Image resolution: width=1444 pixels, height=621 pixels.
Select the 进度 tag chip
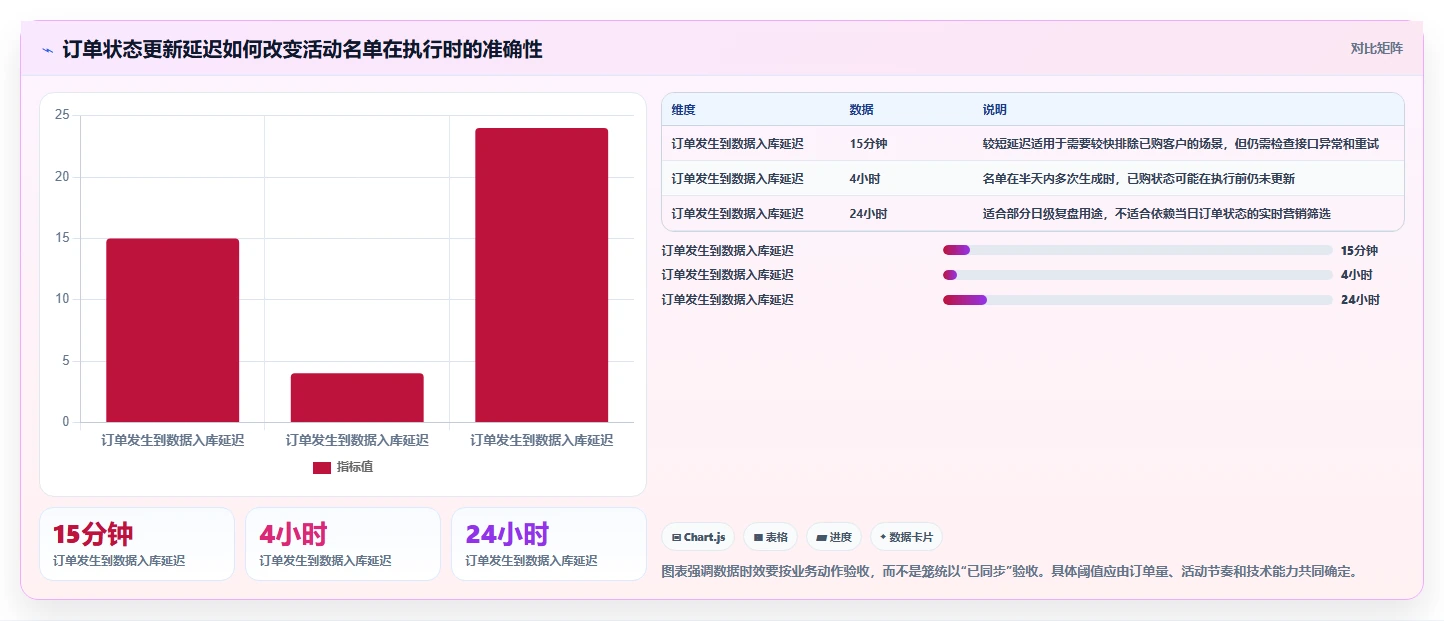pos(834,537)
